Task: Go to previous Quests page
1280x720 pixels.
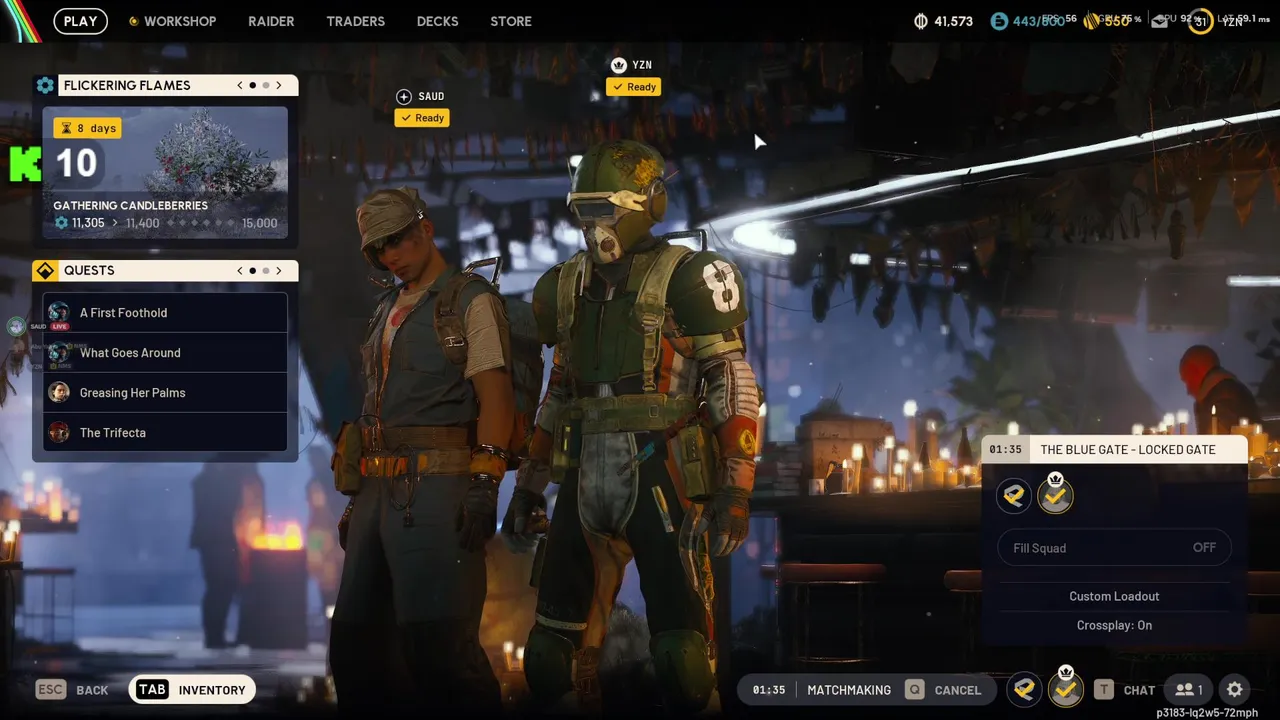Action: pyautogui.click(x=240, y=270)
